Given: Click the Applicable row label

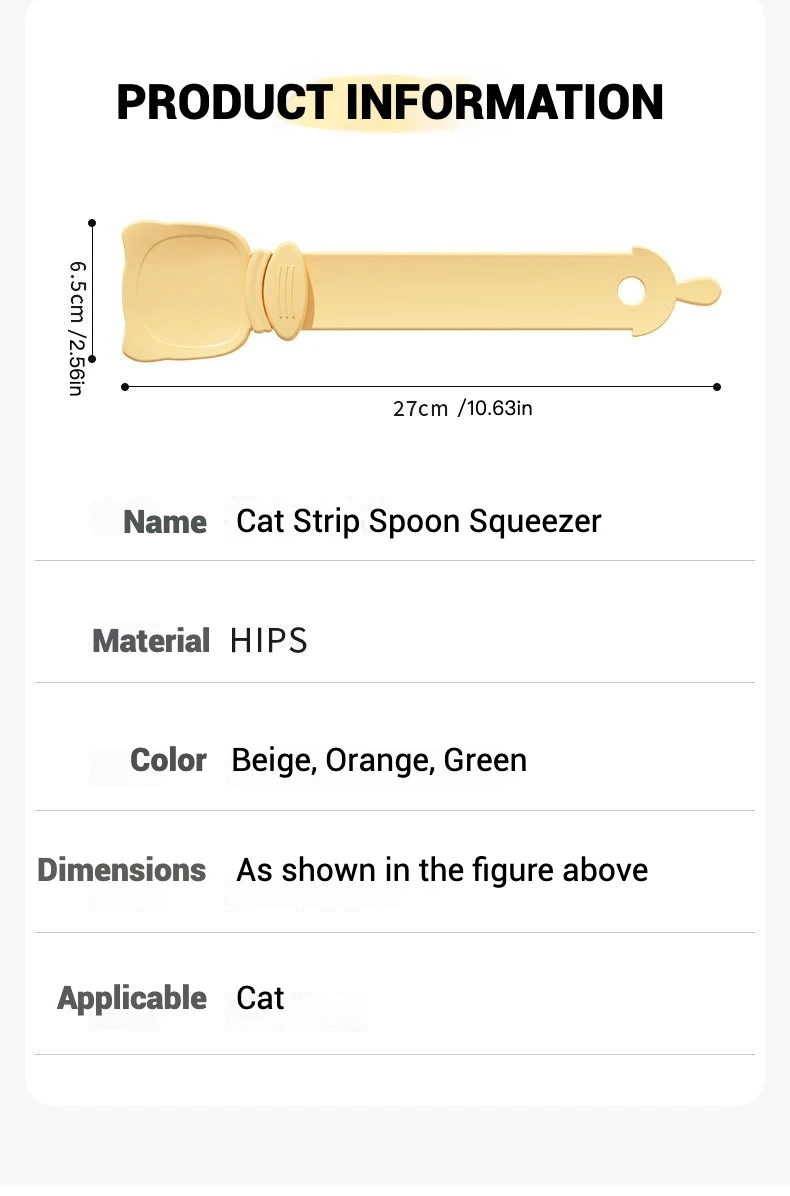Looking at the screenshot, I should (x=132, y=998).
